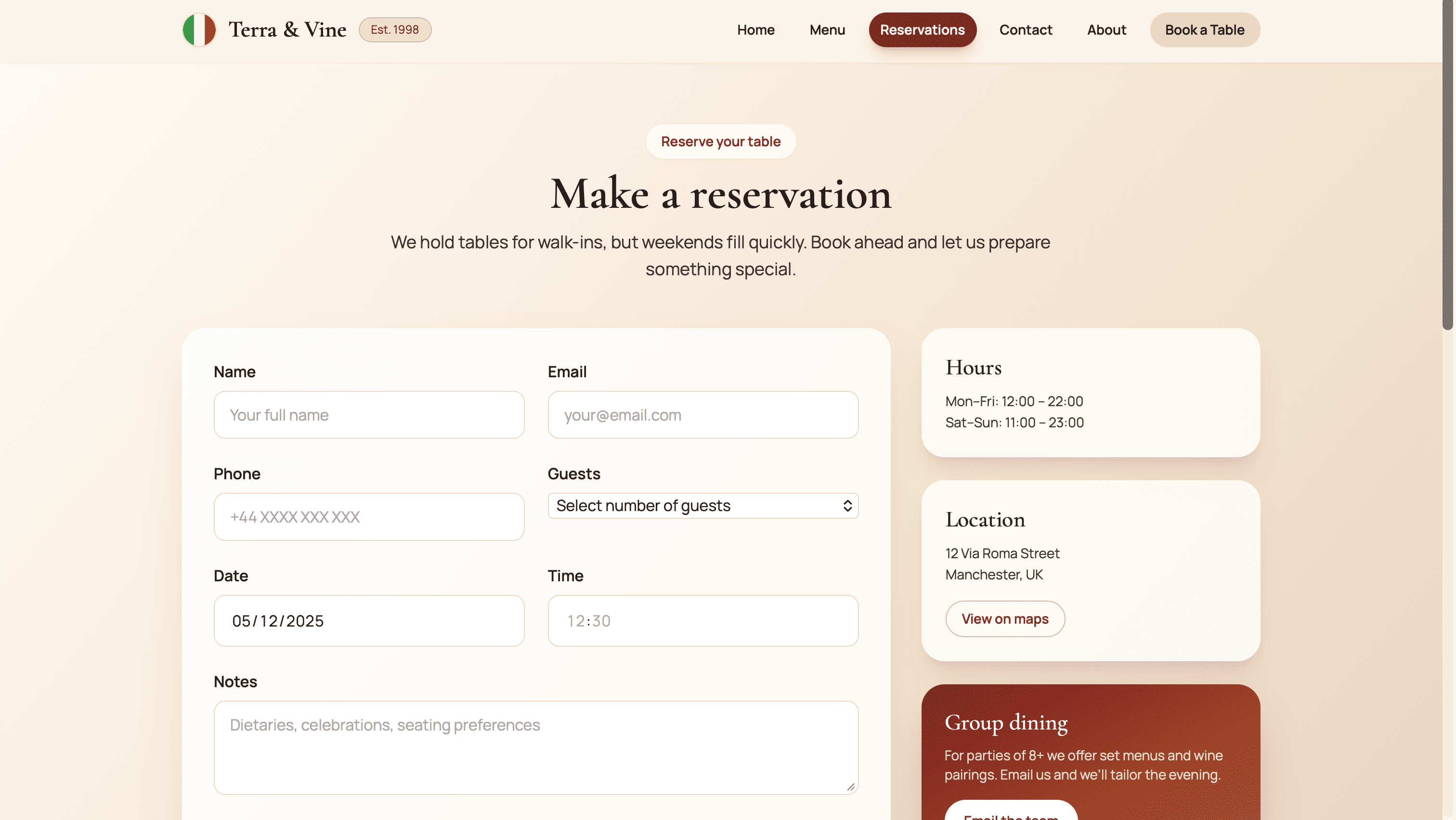1456x820 pixels.
Task: Focus the Name input field
Action: pyautogui.click(x=368, y=414)
